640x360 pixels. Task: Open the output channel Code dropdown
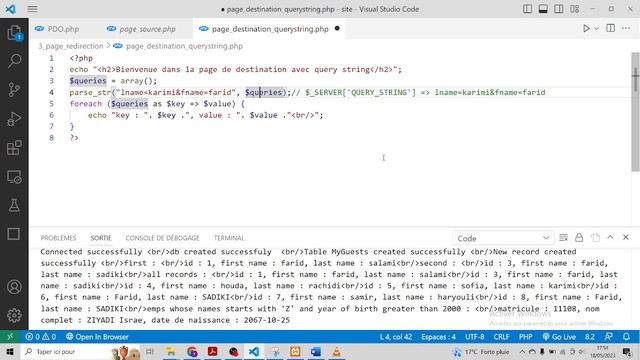503,238
